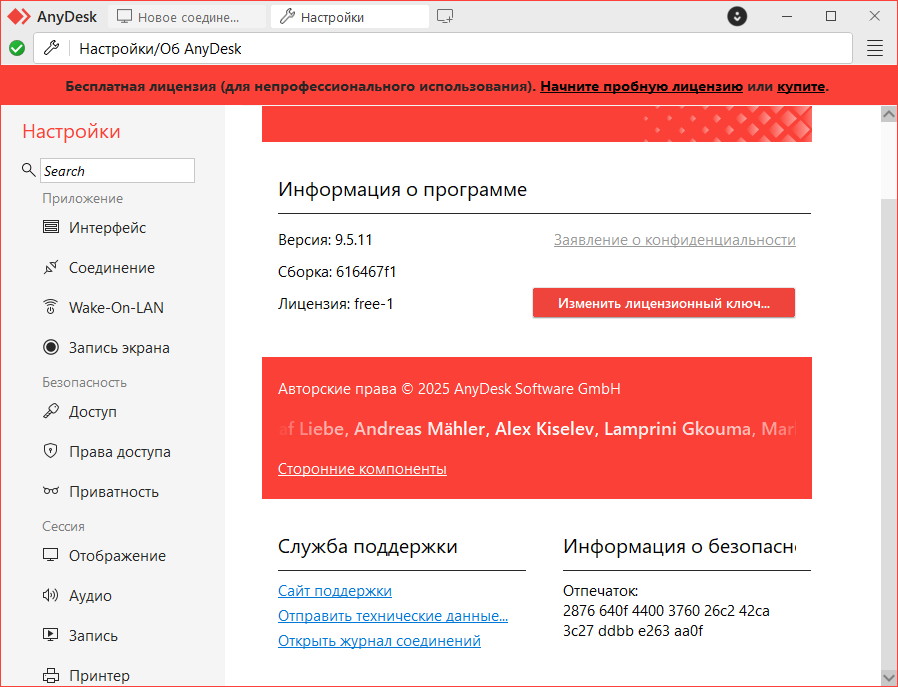Click the Доступ key icon
The width and height of the screenshot is (898, 687).
pos(51,411)
